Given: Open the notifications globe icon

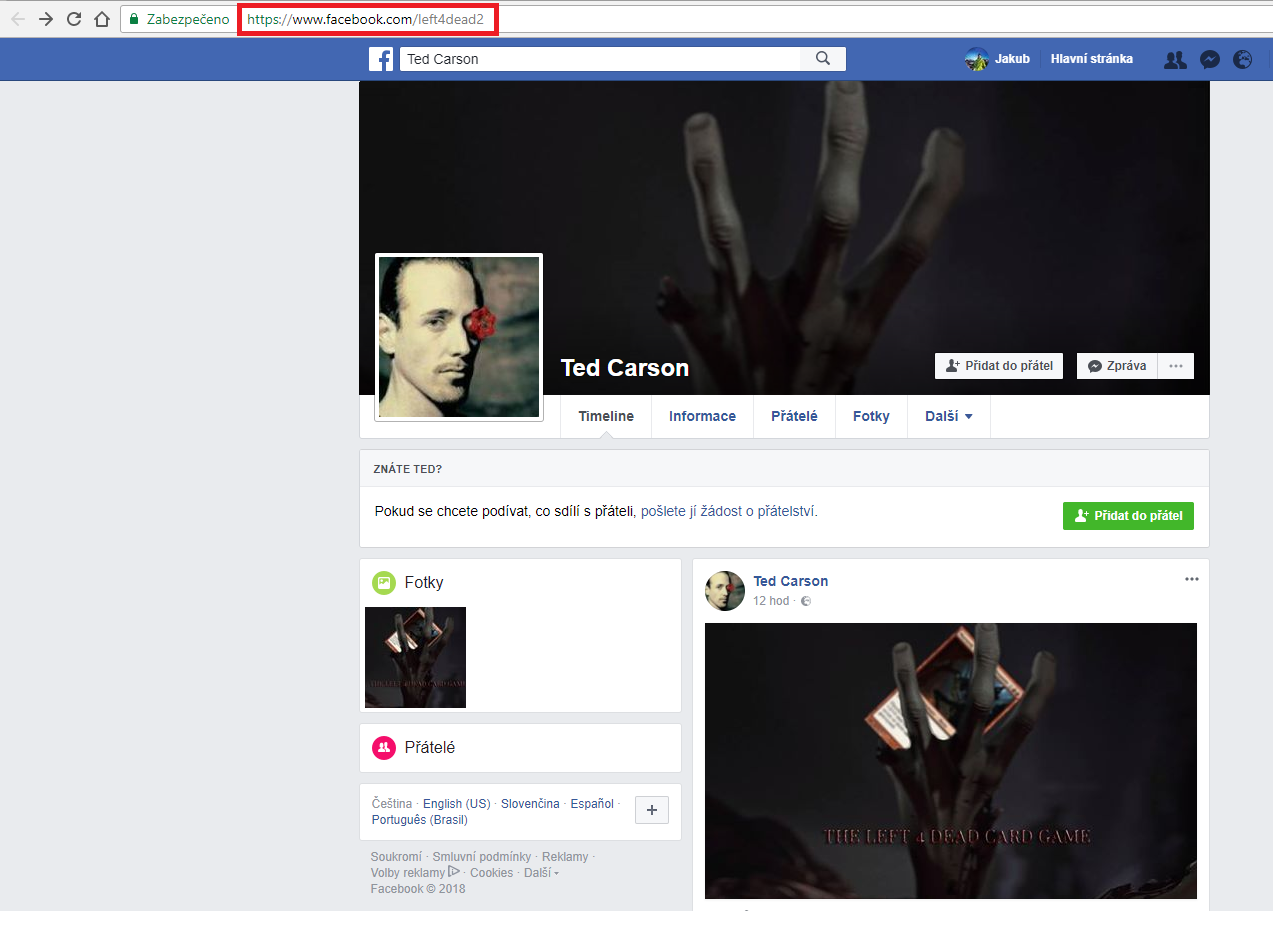Looking at the screenshot, I should [1242, 59].
